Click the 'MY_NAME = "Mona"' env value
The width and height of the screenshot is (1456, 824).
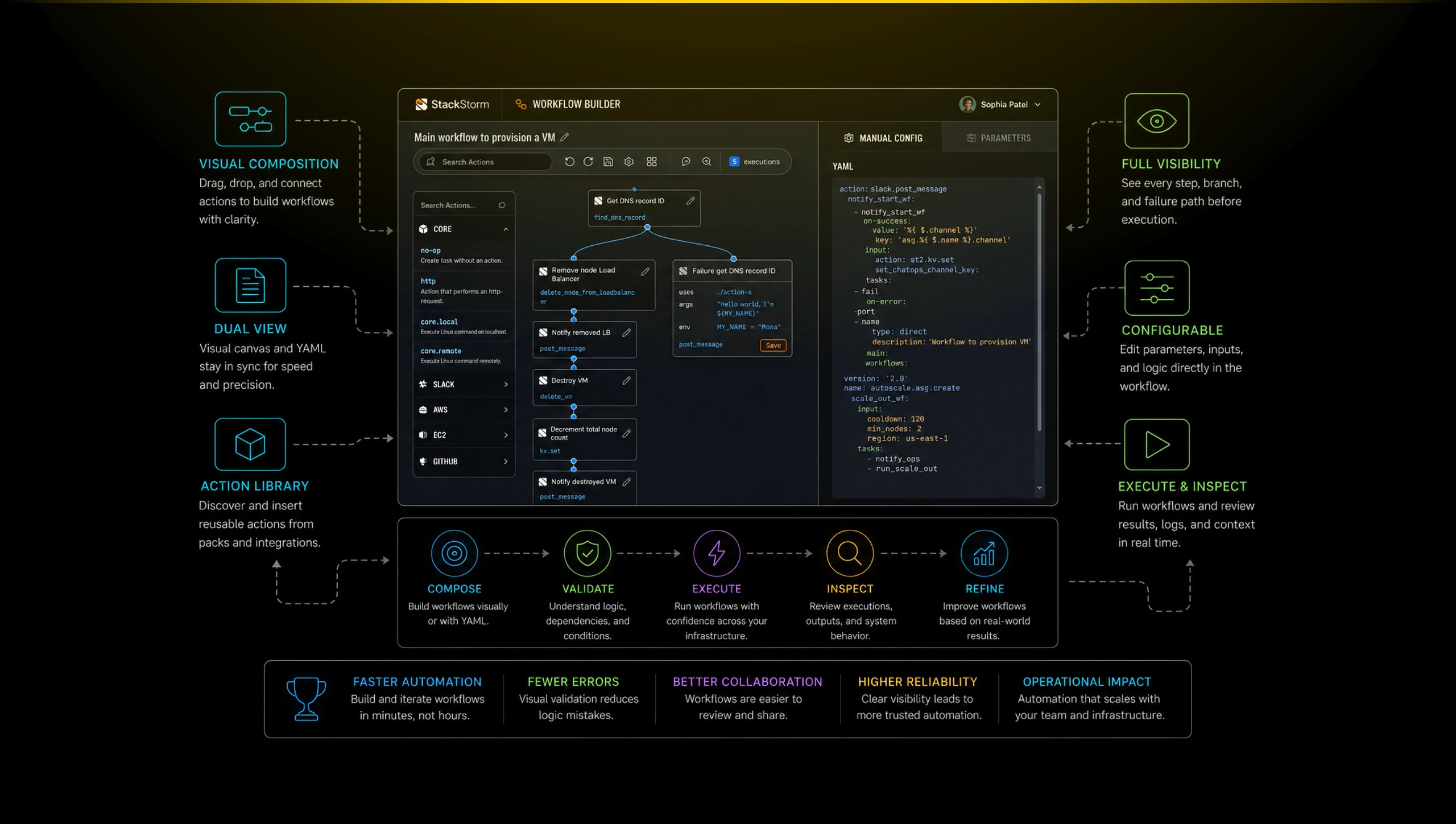748,327
